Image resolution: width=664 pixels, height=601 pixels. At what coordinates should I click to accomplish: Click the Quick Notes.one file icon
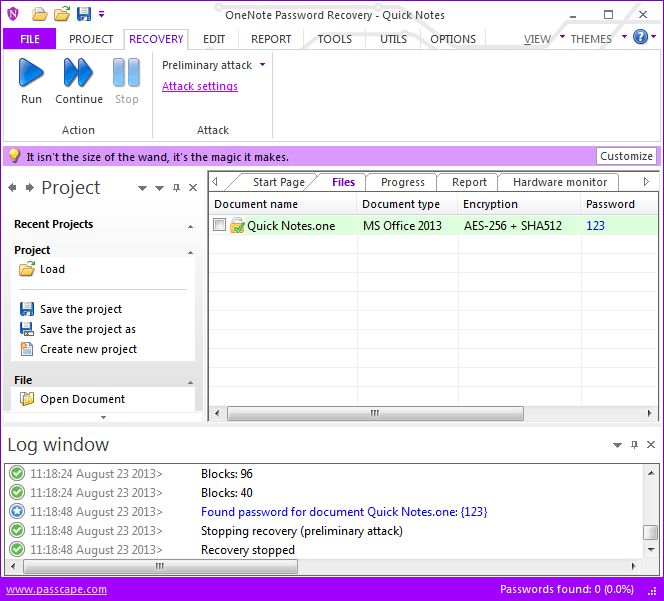(x=238, y=225)
